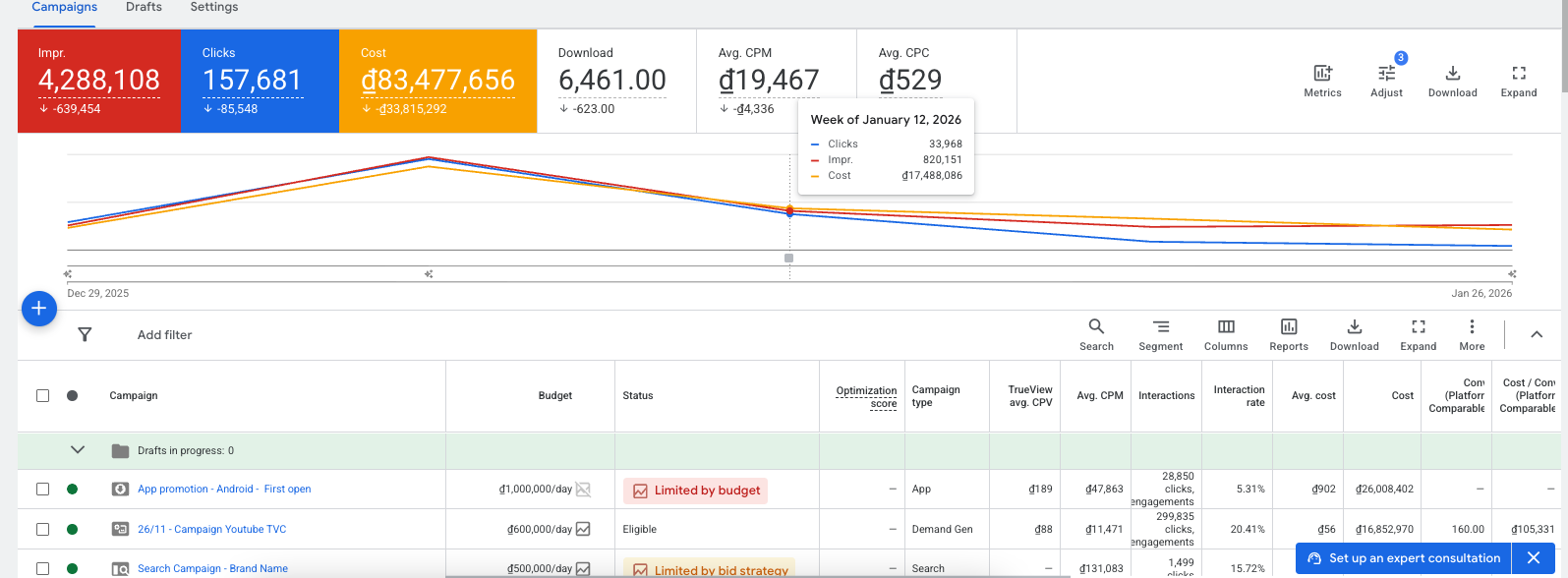
Task: Click the table Search icon
Action: point(1096,327)
